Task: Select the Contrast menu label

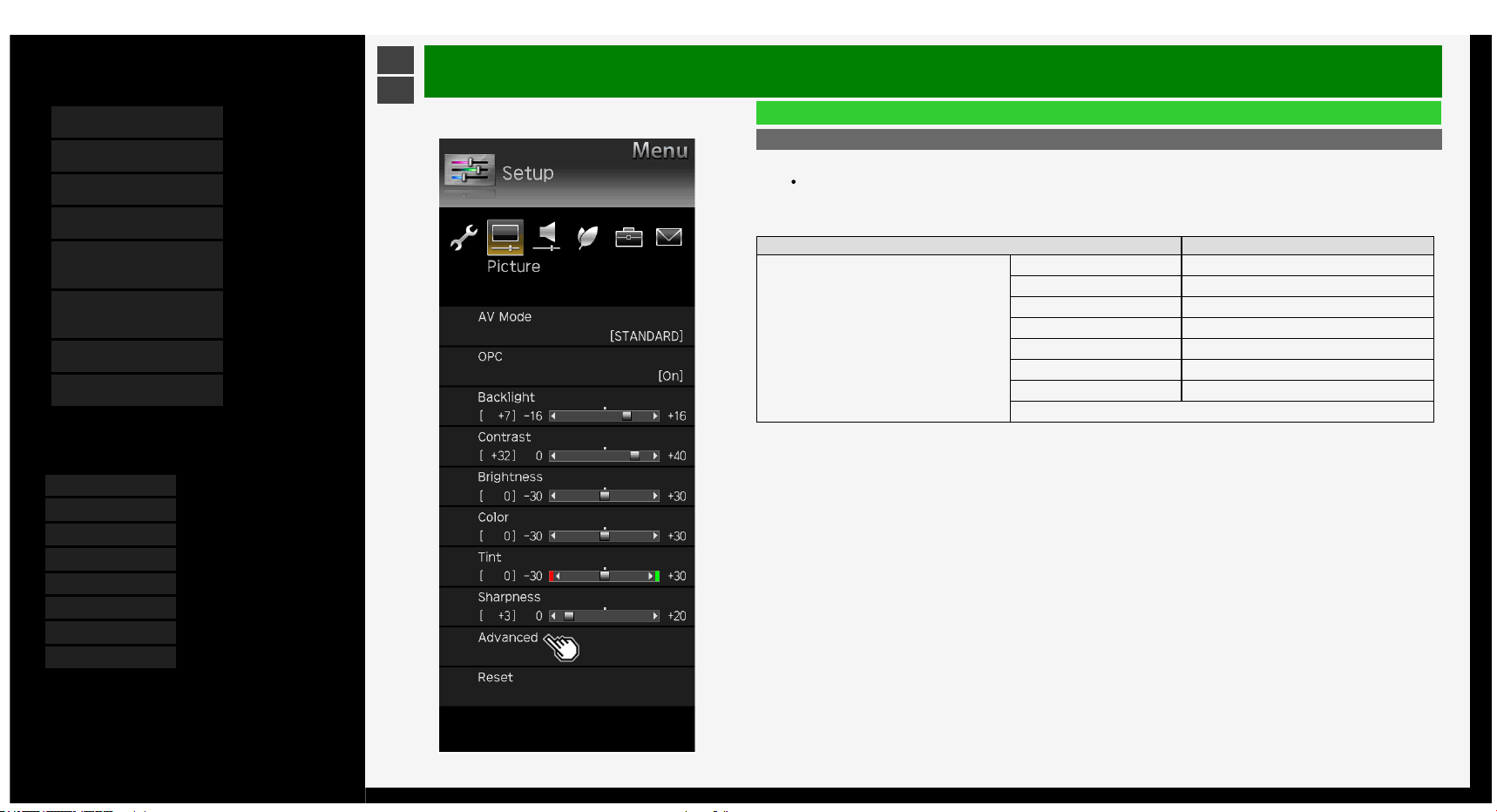Action: click(505, 437)
